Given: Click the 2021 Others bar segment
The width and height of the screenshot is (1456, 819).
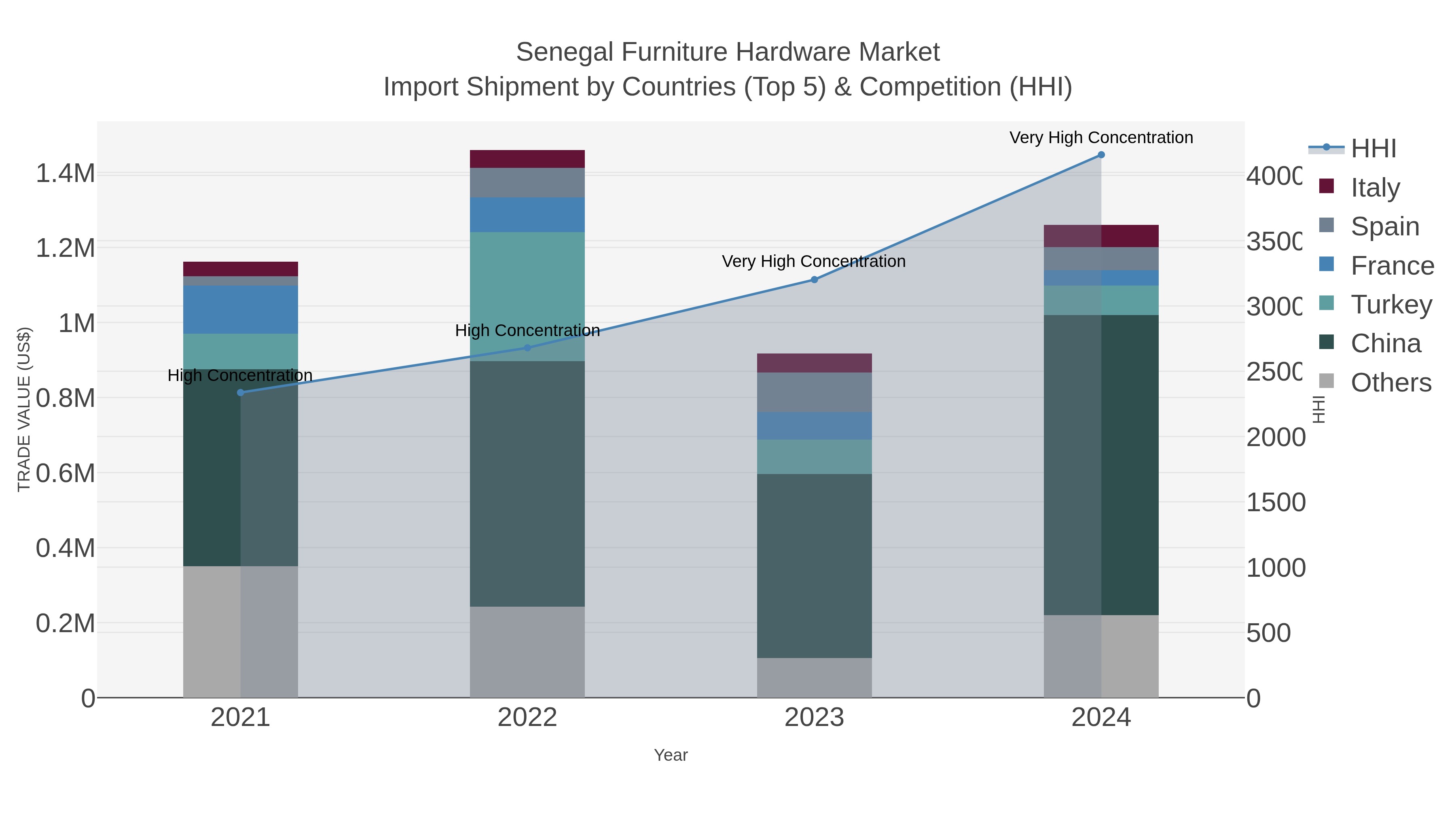Looking at the screenshot, I should coord(240,632).
